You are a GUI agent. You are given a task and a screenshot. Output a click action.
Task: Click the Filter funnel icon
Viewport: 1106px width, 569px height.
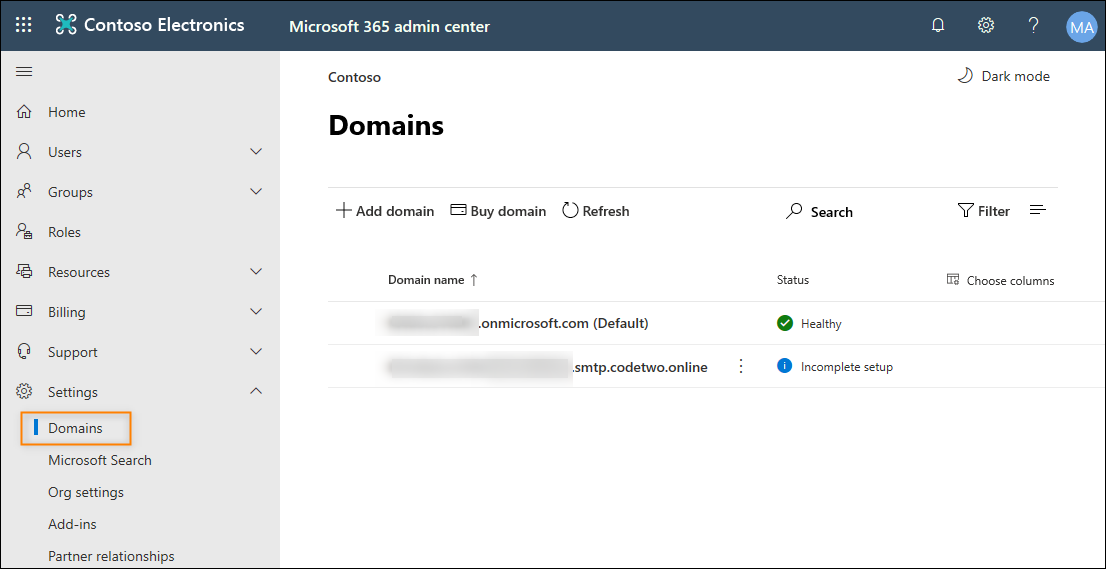click(966, 211)
